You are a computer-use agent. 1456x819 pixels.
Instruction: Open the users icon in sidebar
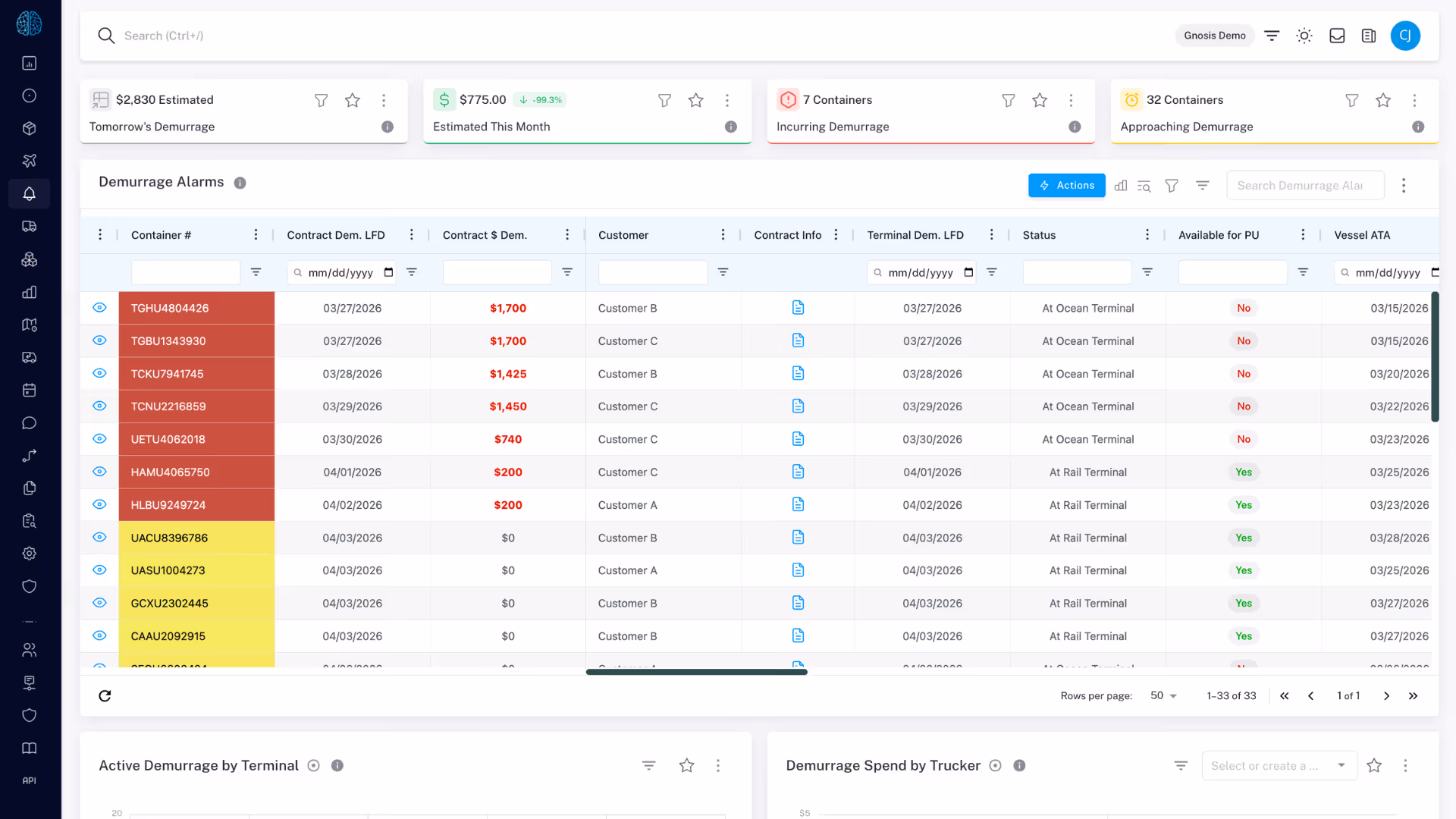[29, 650]
